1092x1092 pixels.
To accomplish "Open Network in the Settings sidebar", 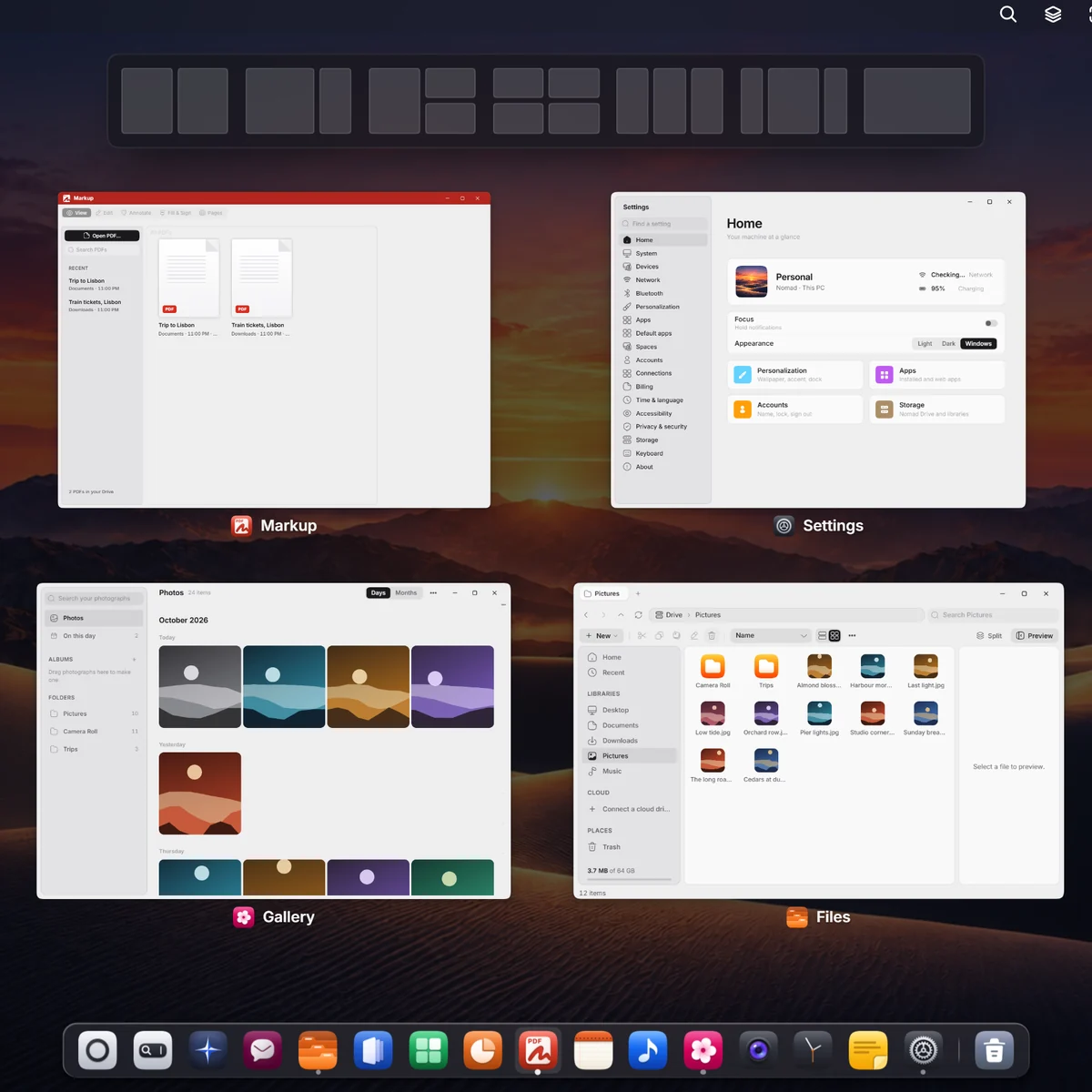I will pos(663,280).
